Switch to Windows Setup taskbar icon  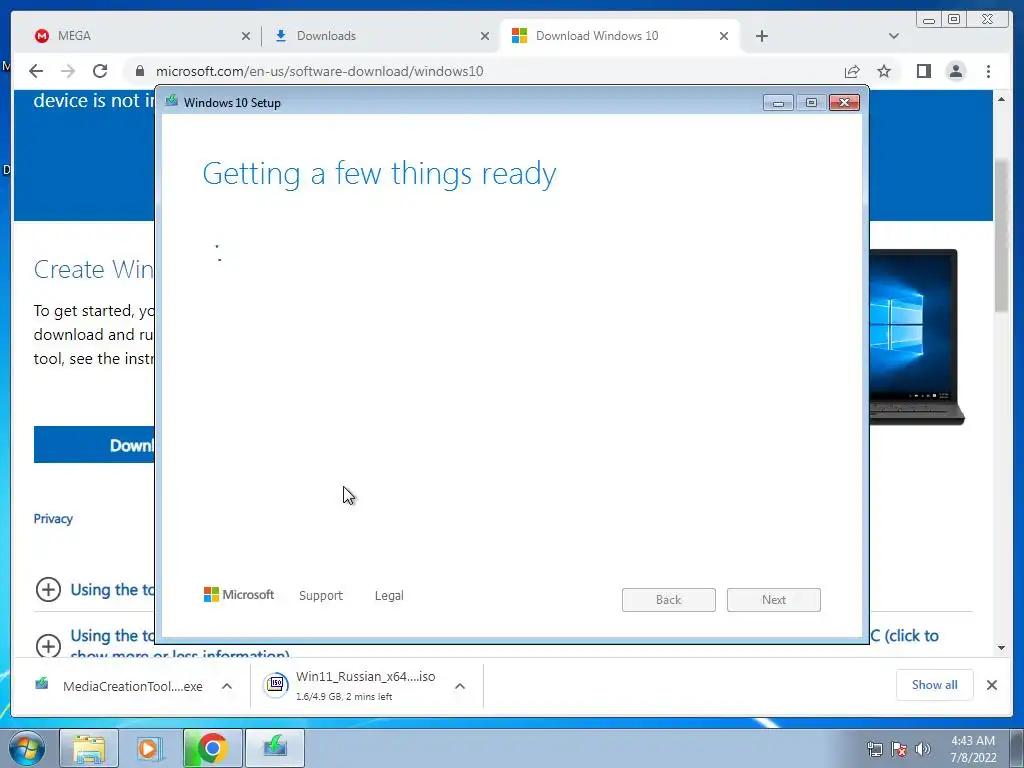tap(275, 748)
